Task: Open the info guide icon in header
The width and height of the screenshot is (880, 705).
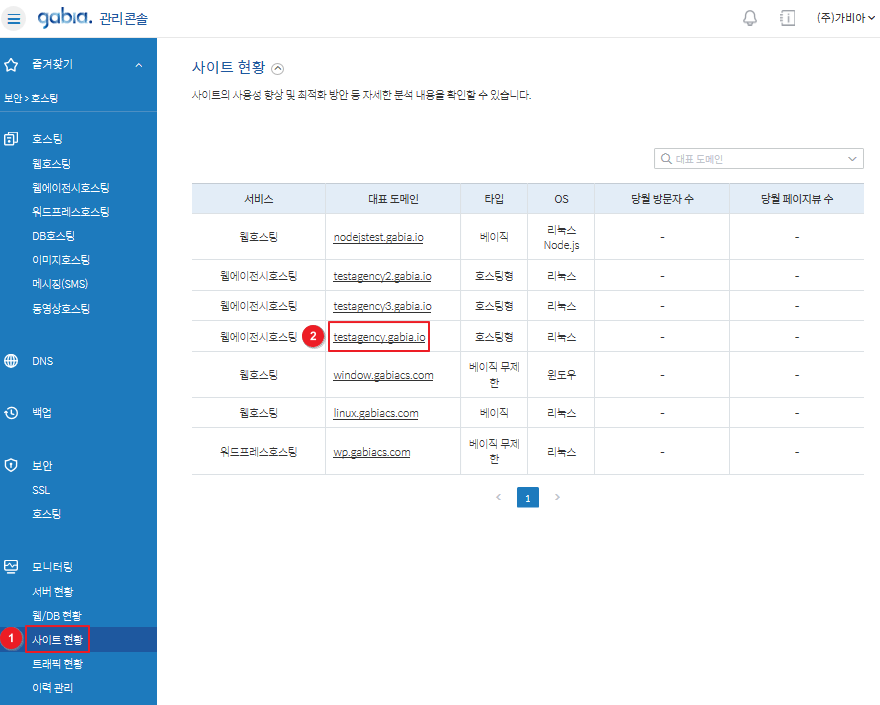Action: pos(787,18)
